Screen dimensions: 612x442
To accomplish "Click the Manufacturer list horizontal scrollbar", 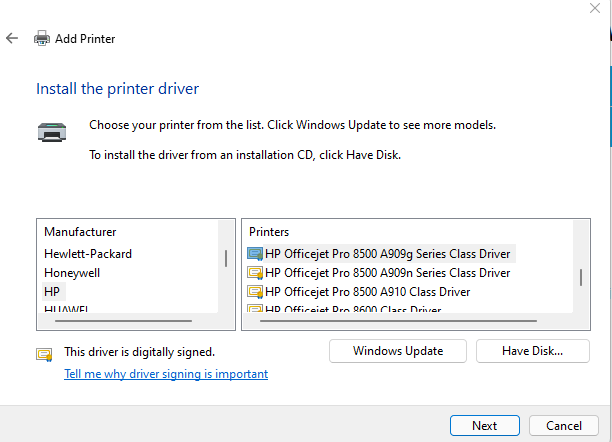I will [123, 321].
